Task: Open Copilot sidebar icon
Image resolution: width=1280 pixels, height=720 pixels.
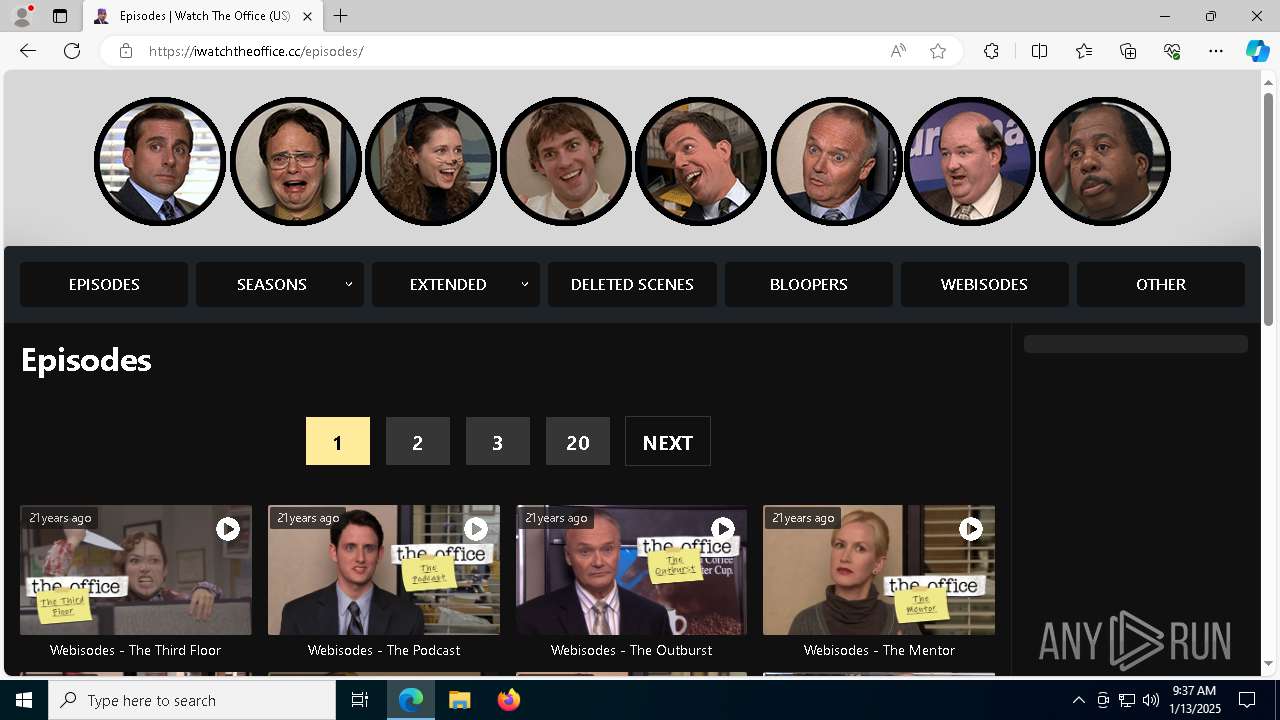Action: [x=1257, y=51]
